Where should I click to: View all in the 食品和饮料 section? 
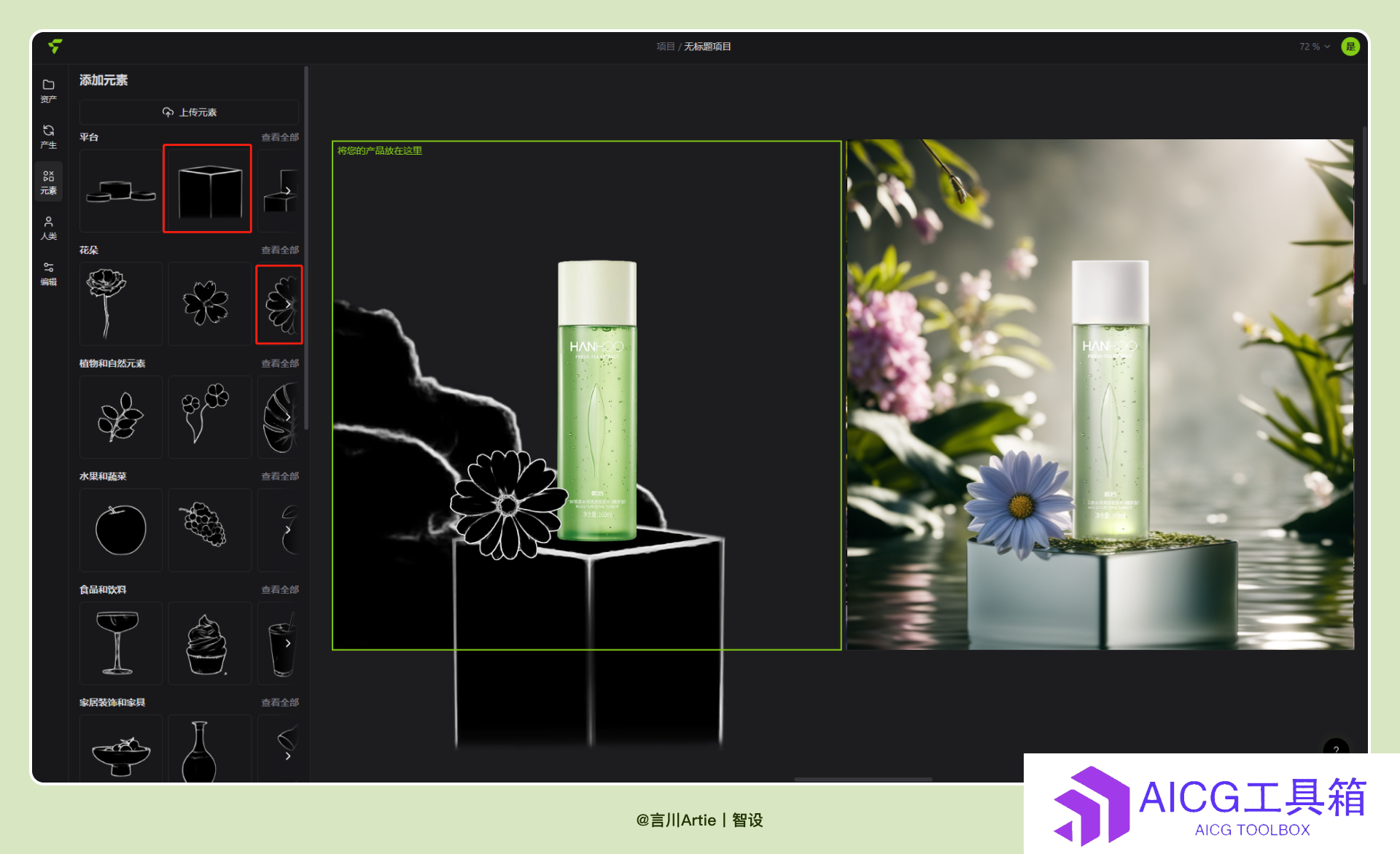(x=280, y=589)
